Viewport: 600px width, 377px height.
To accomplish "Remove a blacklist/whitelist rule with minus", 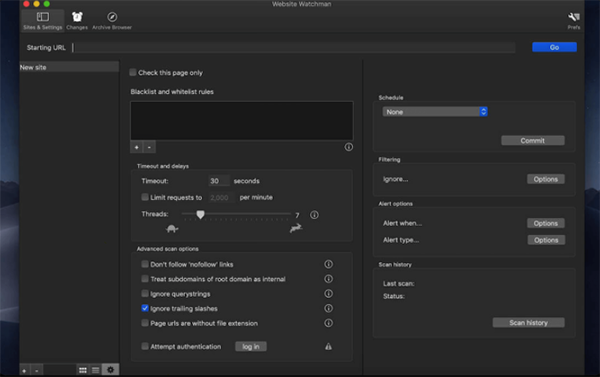I will coord(149,147).
